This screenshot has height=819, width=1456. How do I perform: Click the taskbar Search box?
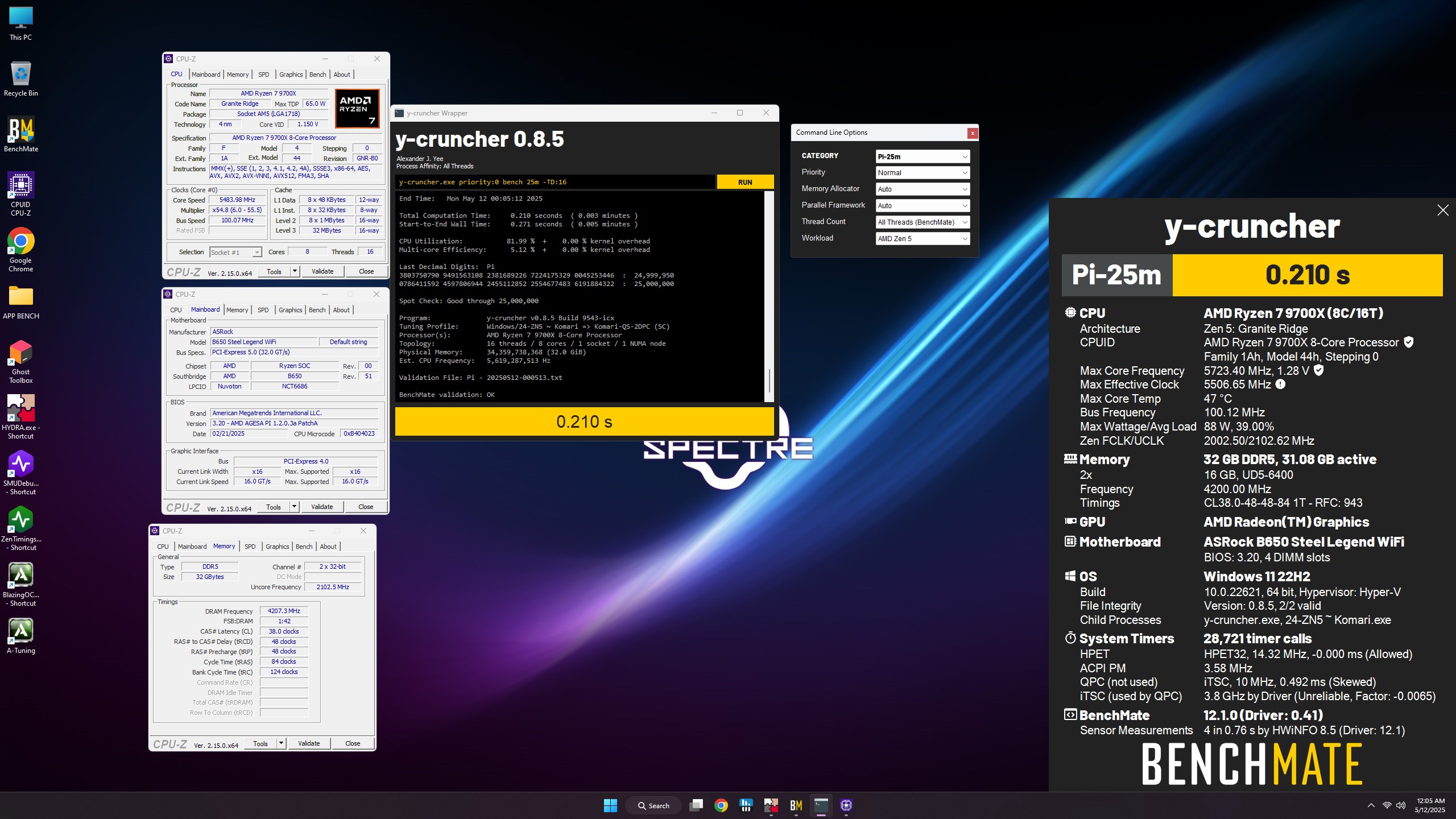pos(653,805)
